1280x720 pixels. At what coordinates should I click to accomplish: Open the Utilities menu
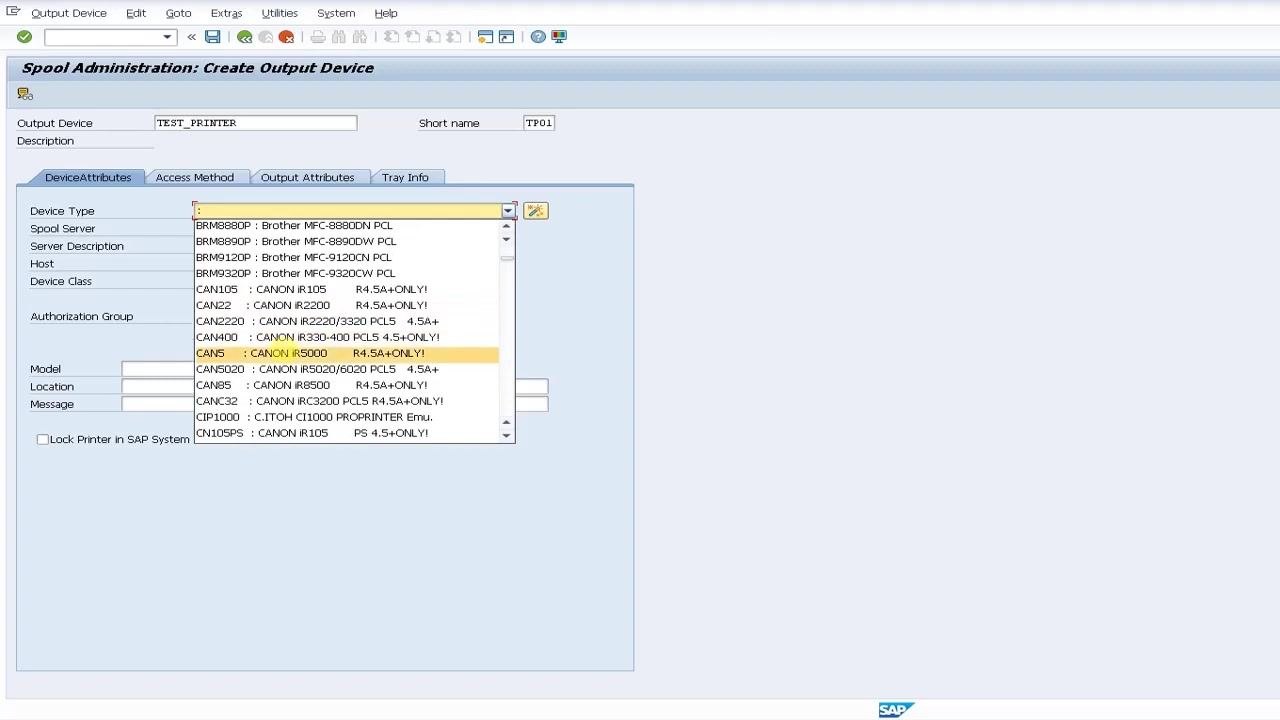tap(279, 13)
